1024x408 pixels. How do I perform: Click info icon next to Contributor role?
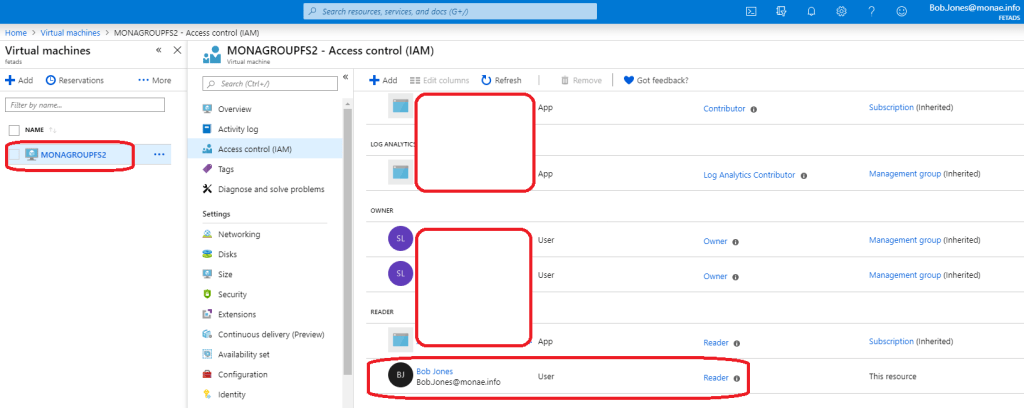pos(753,109)
